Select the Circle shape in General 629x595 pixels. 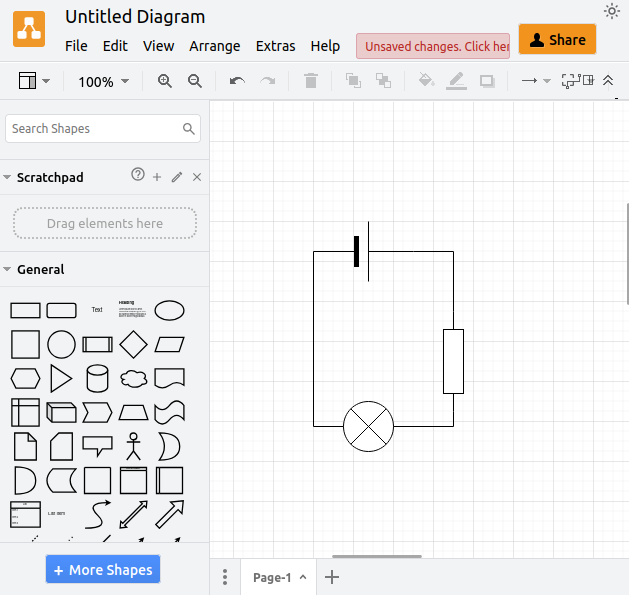[x=61, y=344]
